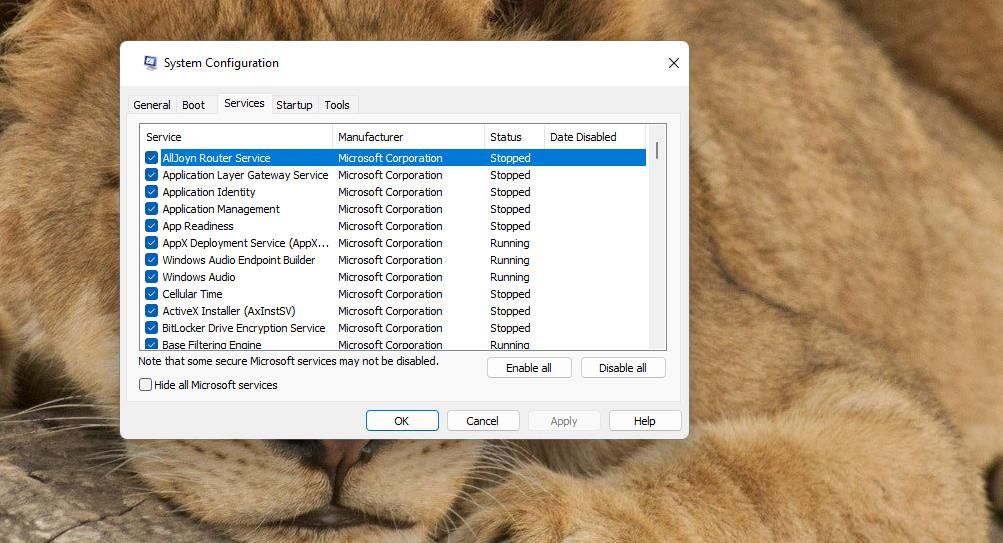Click the System Configuration title bar icon
This screenshot has height=543, width=1003.
click(x=150, y=63)
